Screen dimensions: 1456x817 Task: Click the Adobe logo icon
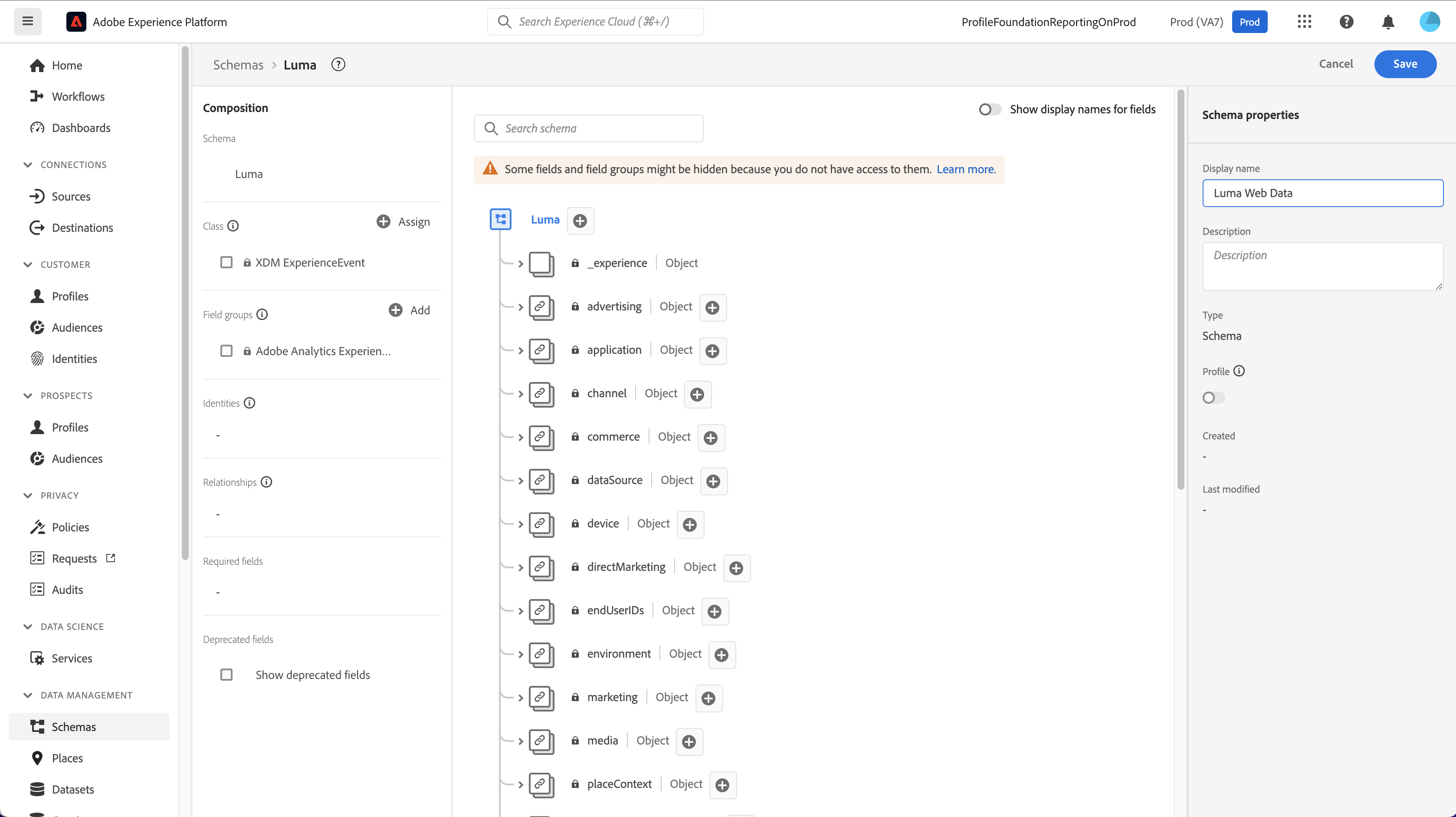pyautogui.click(x=76, y=21)
